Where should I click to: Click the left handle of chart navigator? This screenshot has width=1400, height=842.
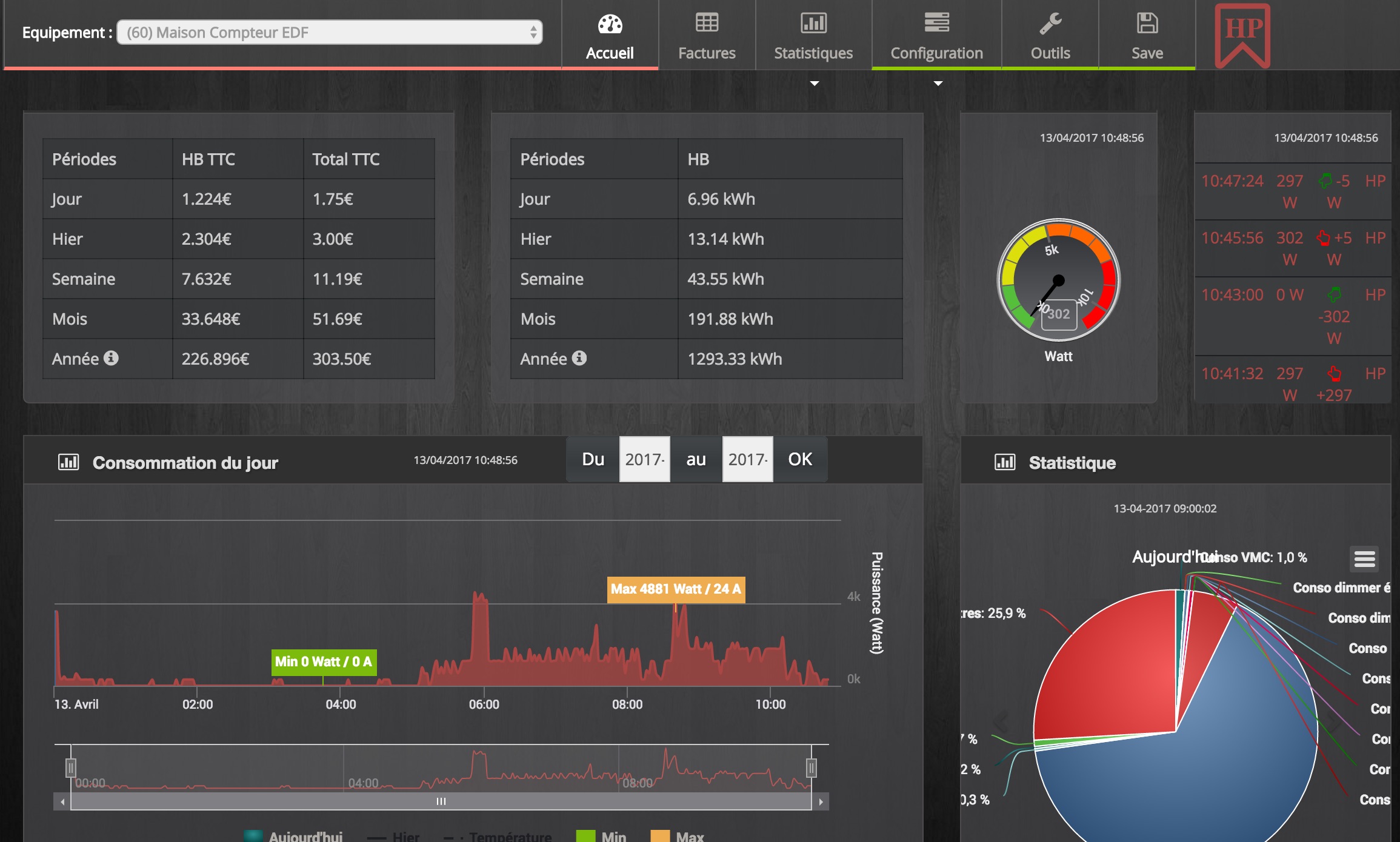pos(71,768)
